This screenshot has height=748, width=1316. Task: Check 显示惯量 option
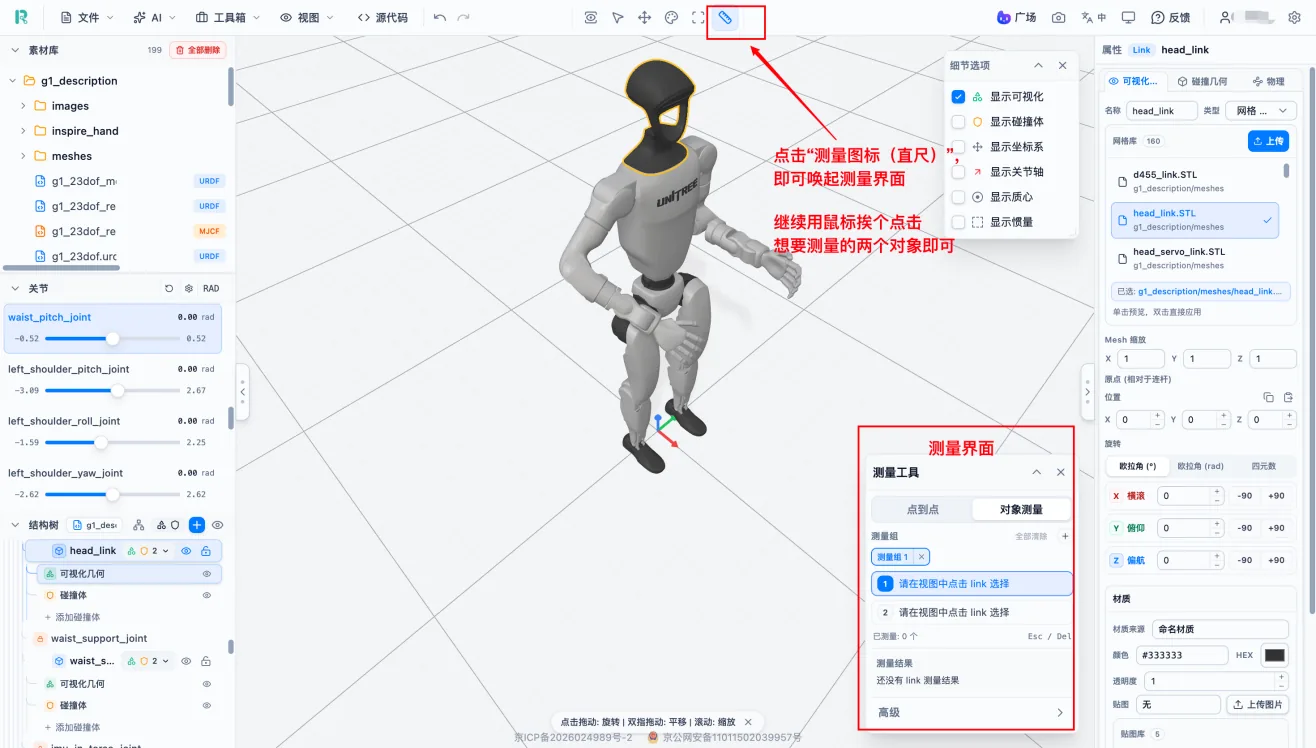958,222
